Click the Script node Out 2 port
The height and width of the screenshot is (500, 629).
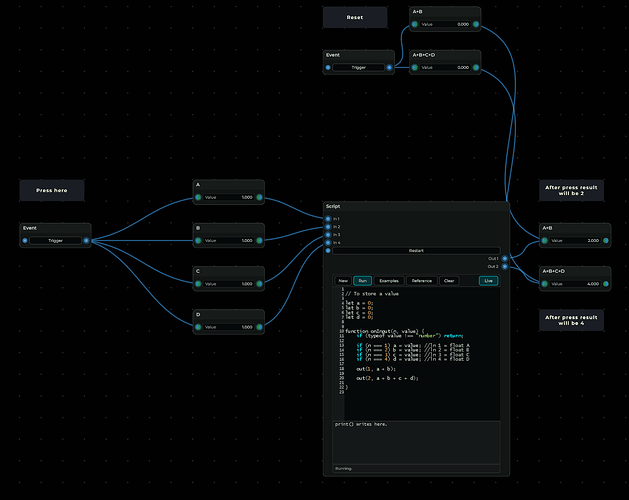(505, 266)
